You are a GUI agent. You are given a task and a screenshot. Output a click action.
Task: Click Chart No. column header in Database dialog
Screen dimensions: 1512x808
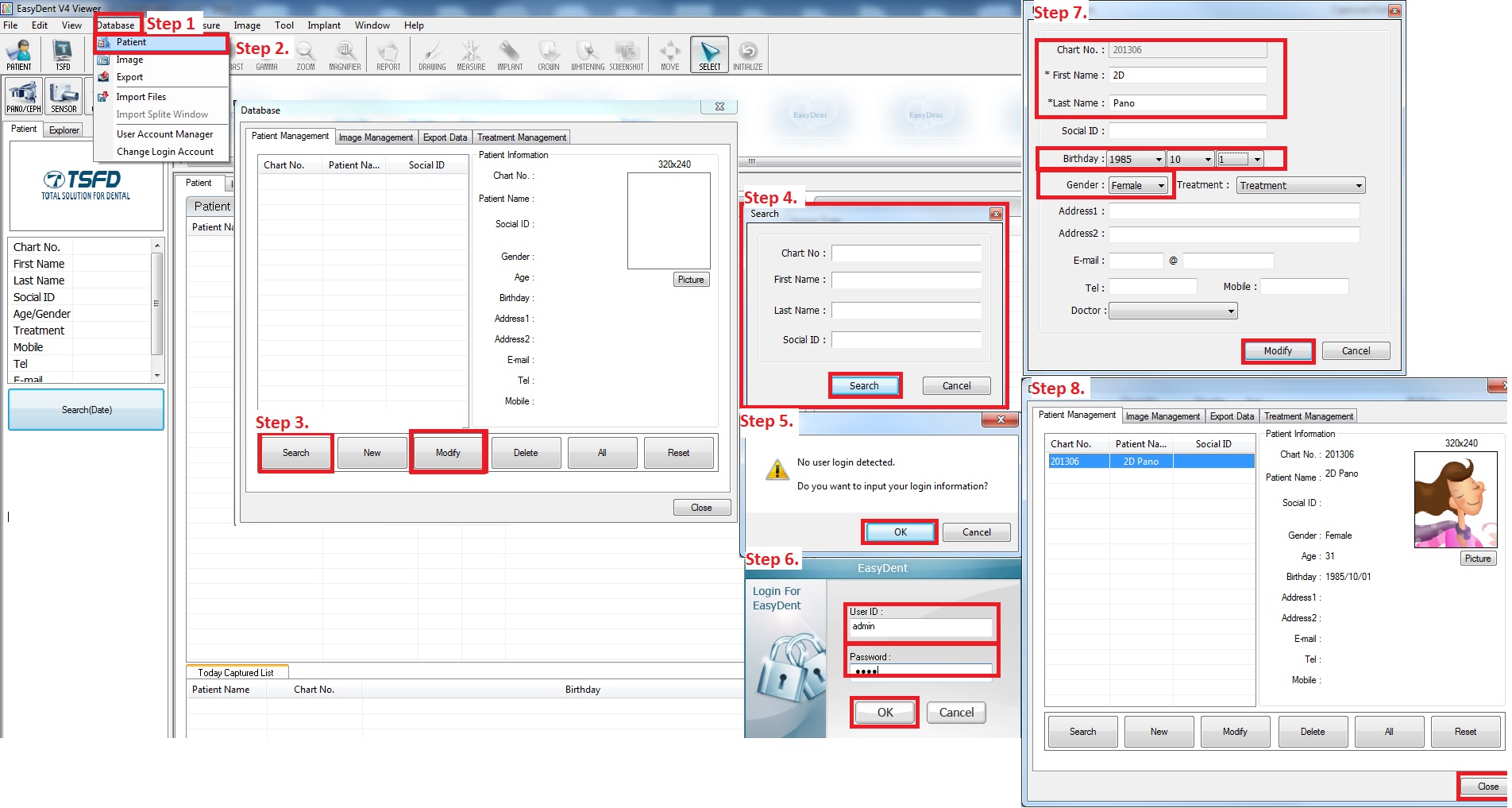pos(290,165)
